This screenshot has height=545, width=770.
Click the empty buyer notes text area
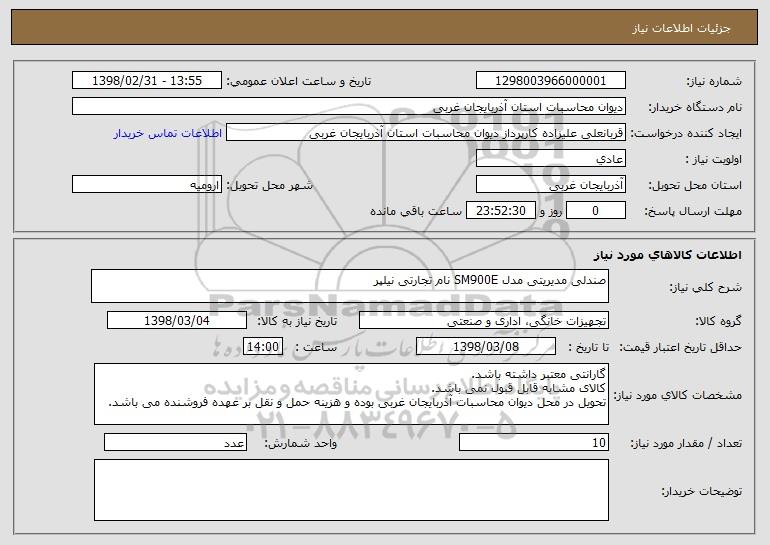(x=351, y=490)
